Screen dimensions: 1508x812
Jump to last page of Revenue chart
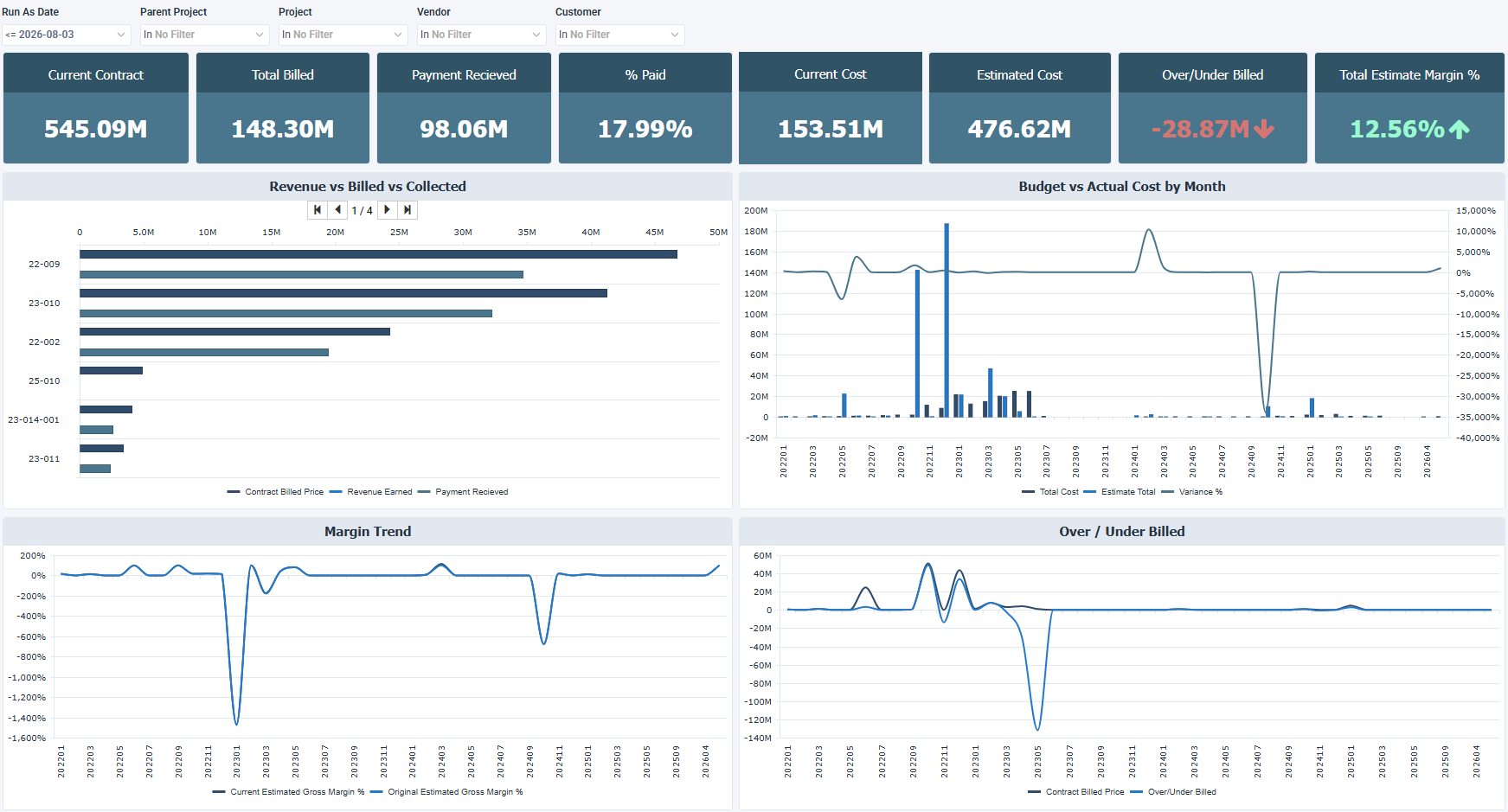(x=407, y=210)
